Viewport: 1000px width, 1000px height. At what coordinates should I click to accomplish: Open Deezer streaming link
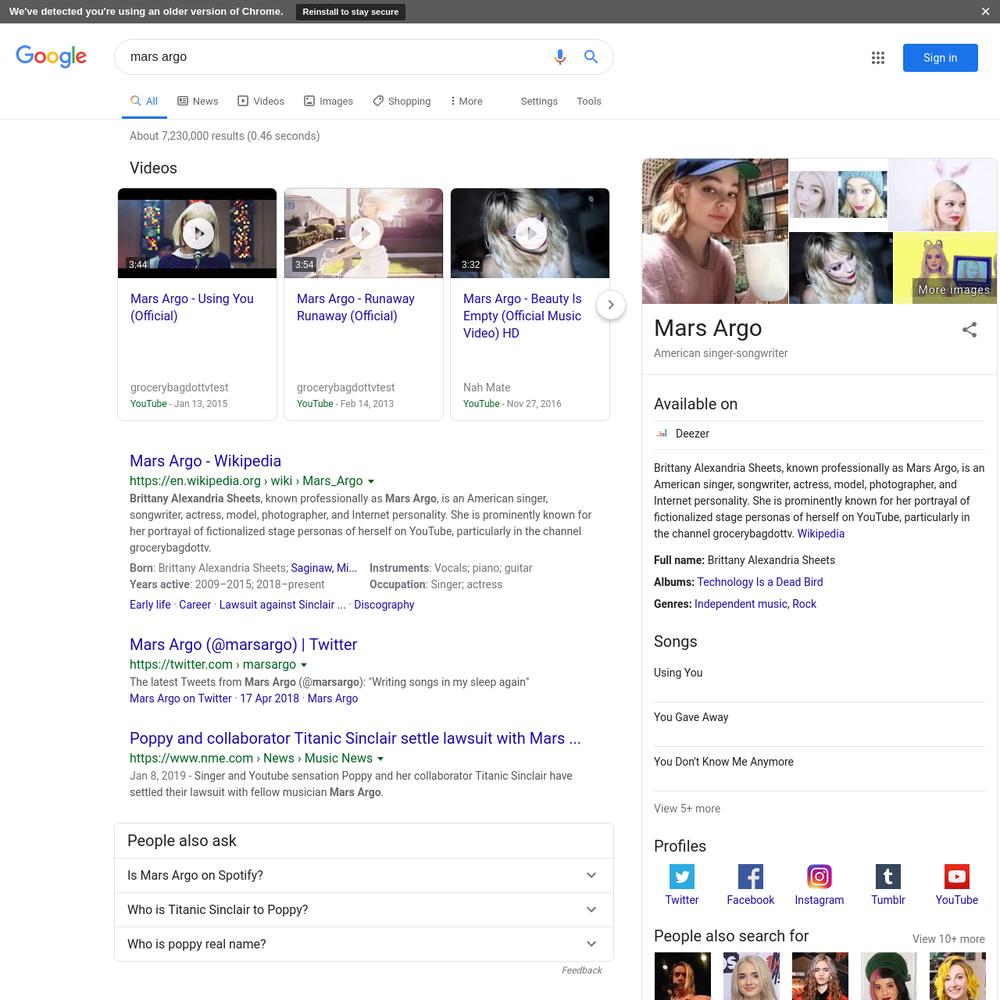(692, 434)
